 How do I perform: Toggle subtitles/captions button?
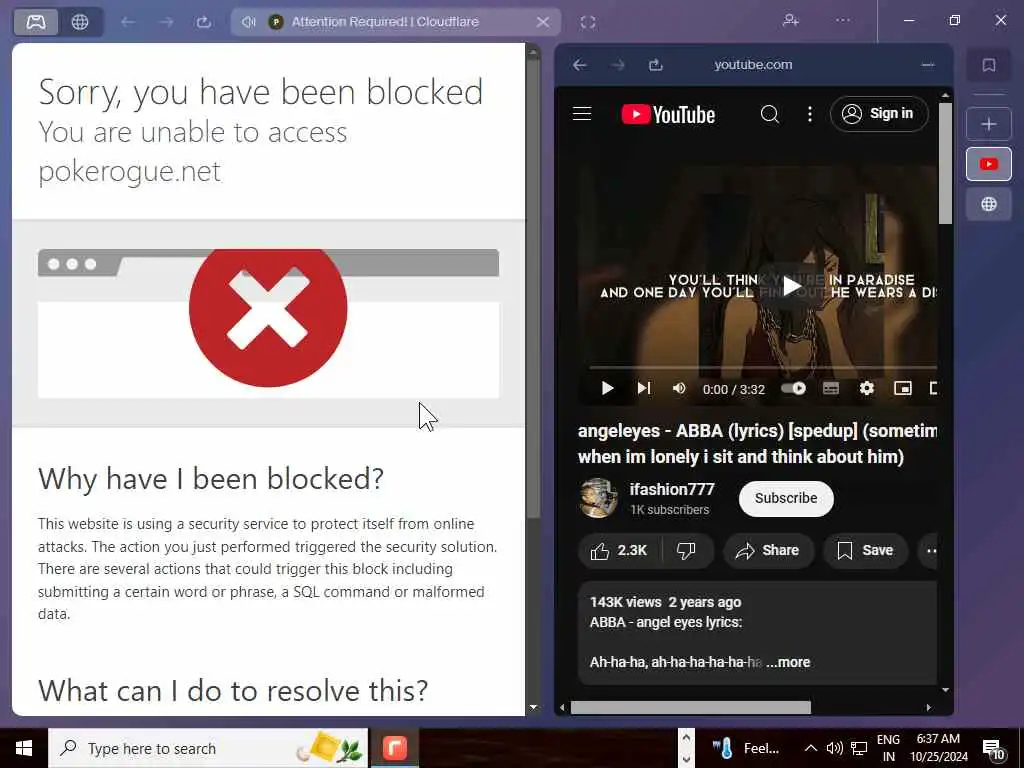(x=831, y=389)
